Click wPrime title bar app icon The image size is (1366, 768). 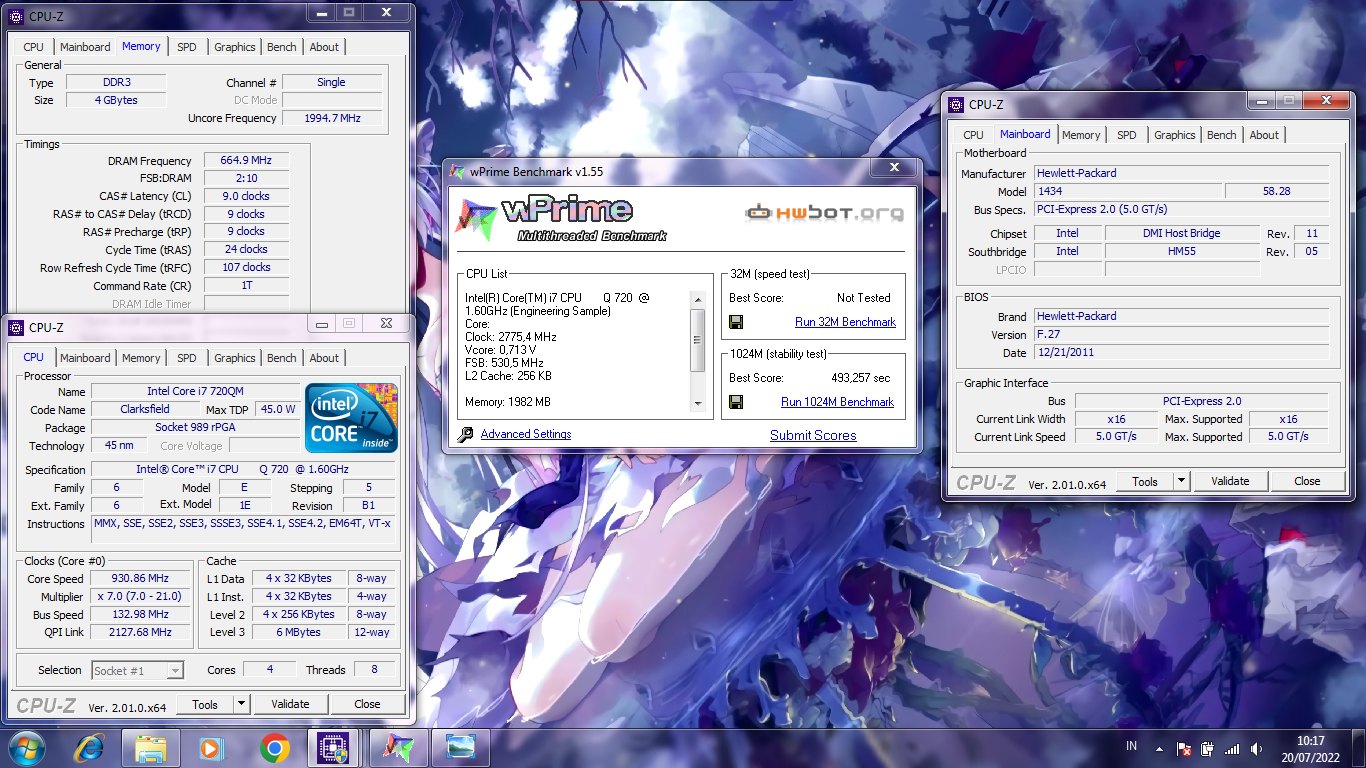click(457, 171)
